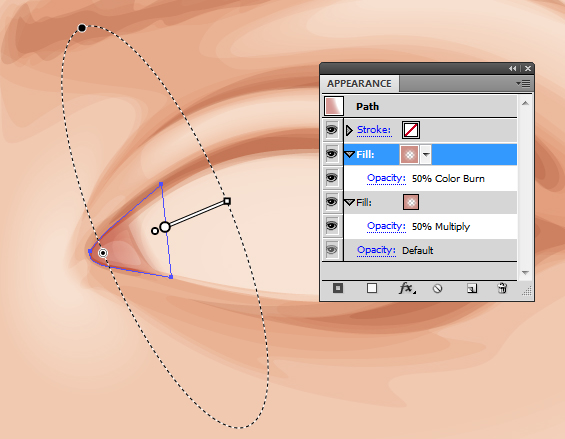Open Opacity link for Color Burn
Image resolution: width=565 pixels, height=439 pixels.
point(386,178)
